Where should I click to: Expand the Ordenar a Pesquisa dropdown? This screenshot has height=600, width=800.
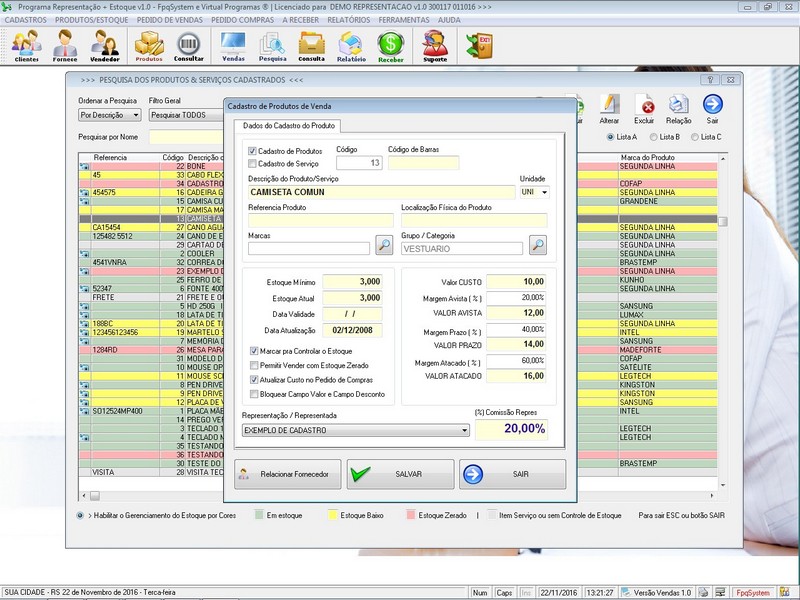coord(137,115)
